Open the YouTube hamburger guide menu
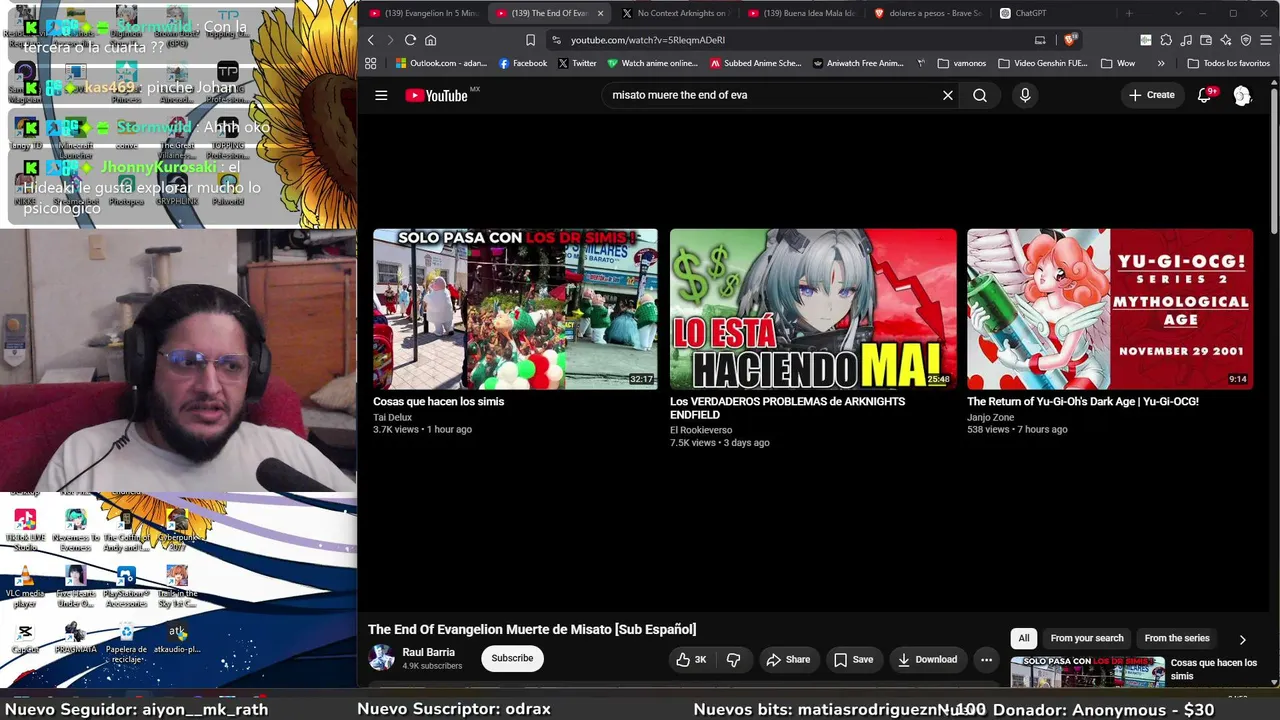 pyautogui.click(x=381, y=95)
